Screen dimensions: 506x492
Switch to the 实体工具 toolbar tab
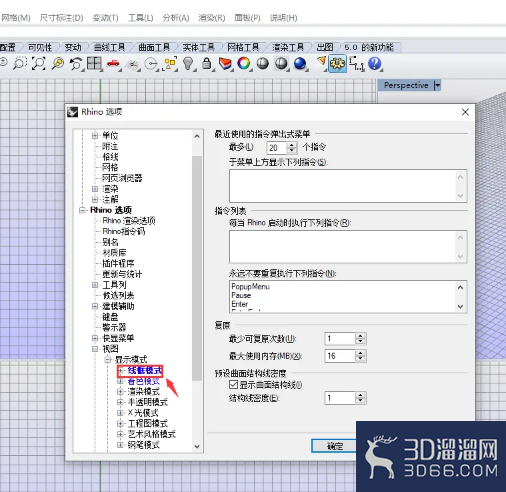click(198, 47)
